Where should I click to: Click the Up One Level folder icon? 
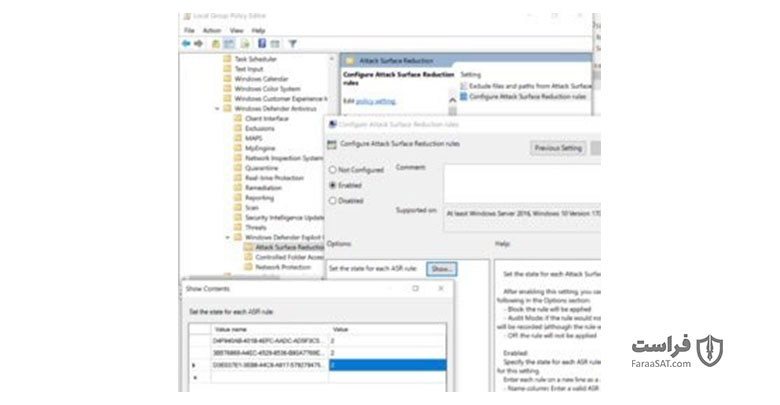[216, 44]
